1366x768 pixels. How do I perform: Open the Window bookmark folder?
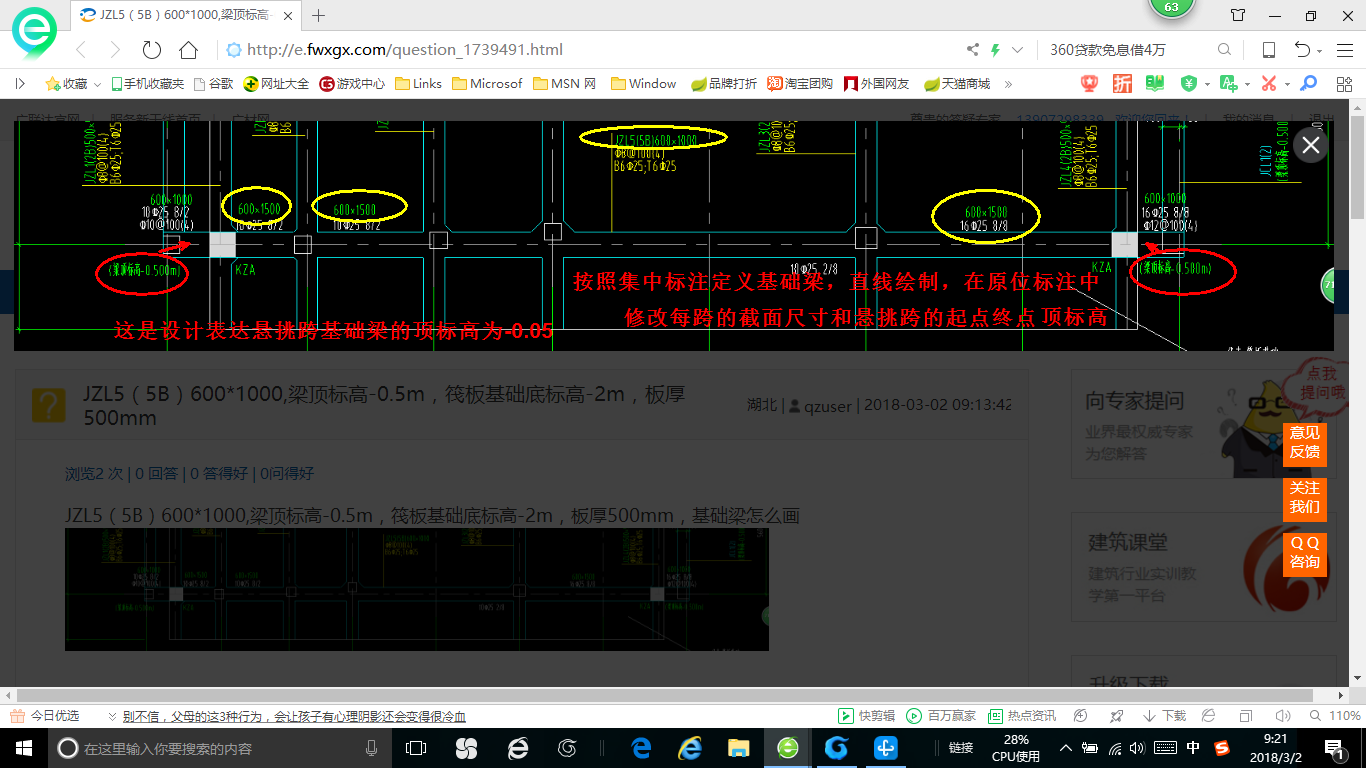(644, 84)
